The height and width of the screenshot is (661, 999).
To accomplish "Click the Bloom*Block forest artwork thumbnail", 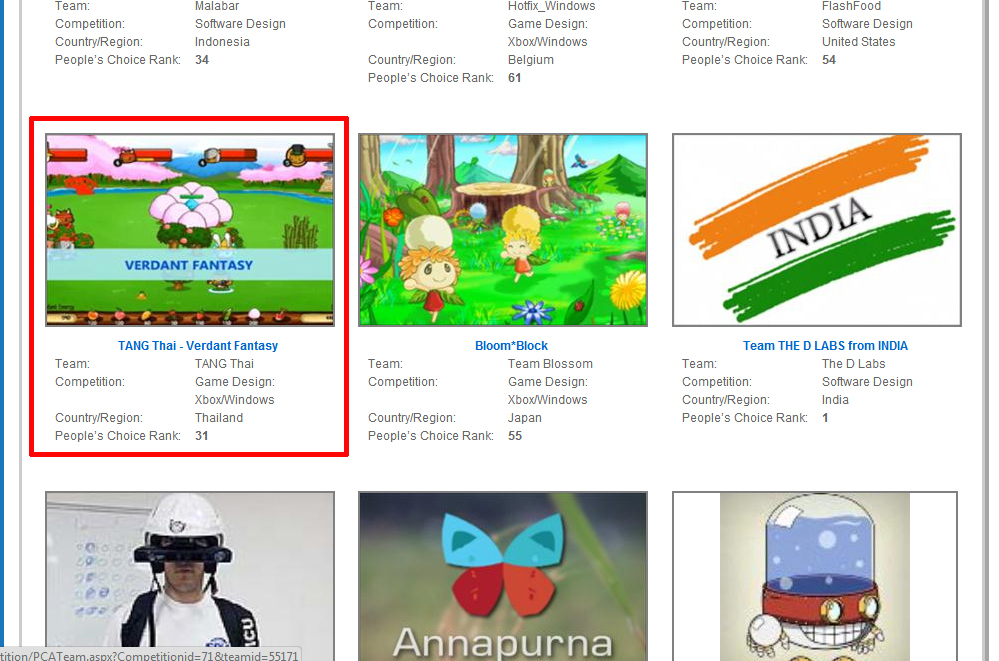I will 503,230.
